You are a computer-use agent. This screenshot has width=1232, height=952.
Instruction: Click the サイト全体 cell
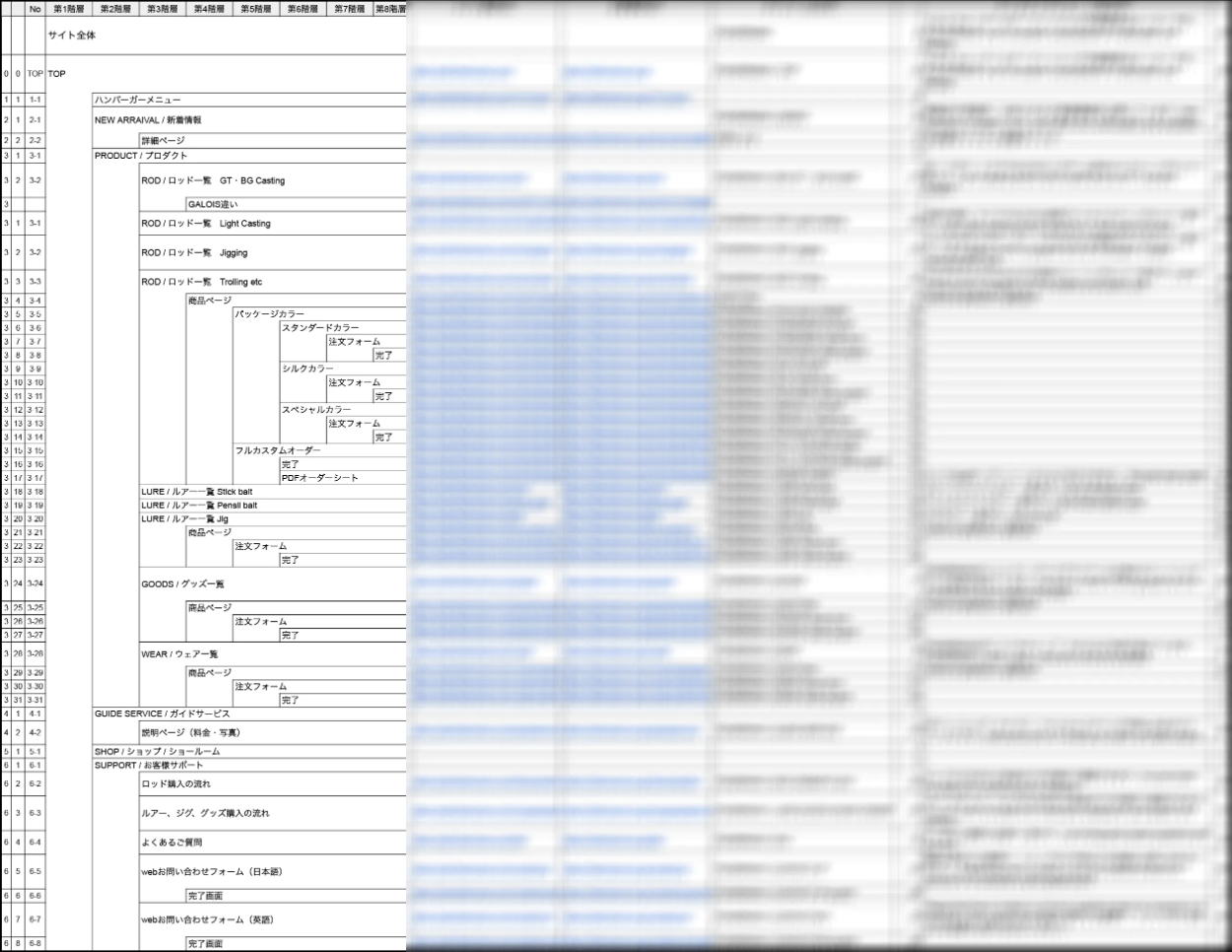point(226,35)
